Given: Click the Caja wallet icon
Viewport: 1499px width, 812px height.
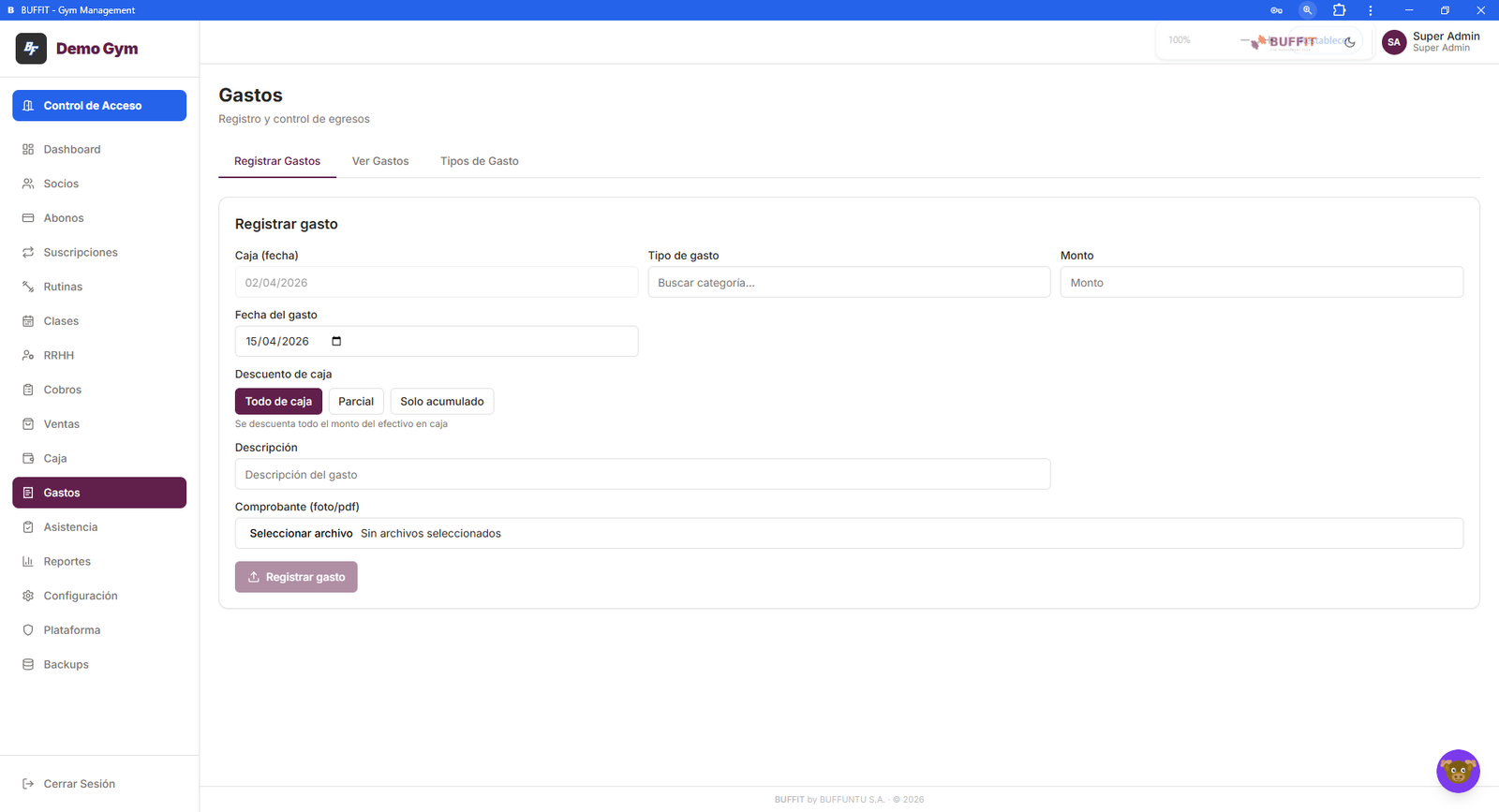Looking at the screenshot, I should coord(28,459).
